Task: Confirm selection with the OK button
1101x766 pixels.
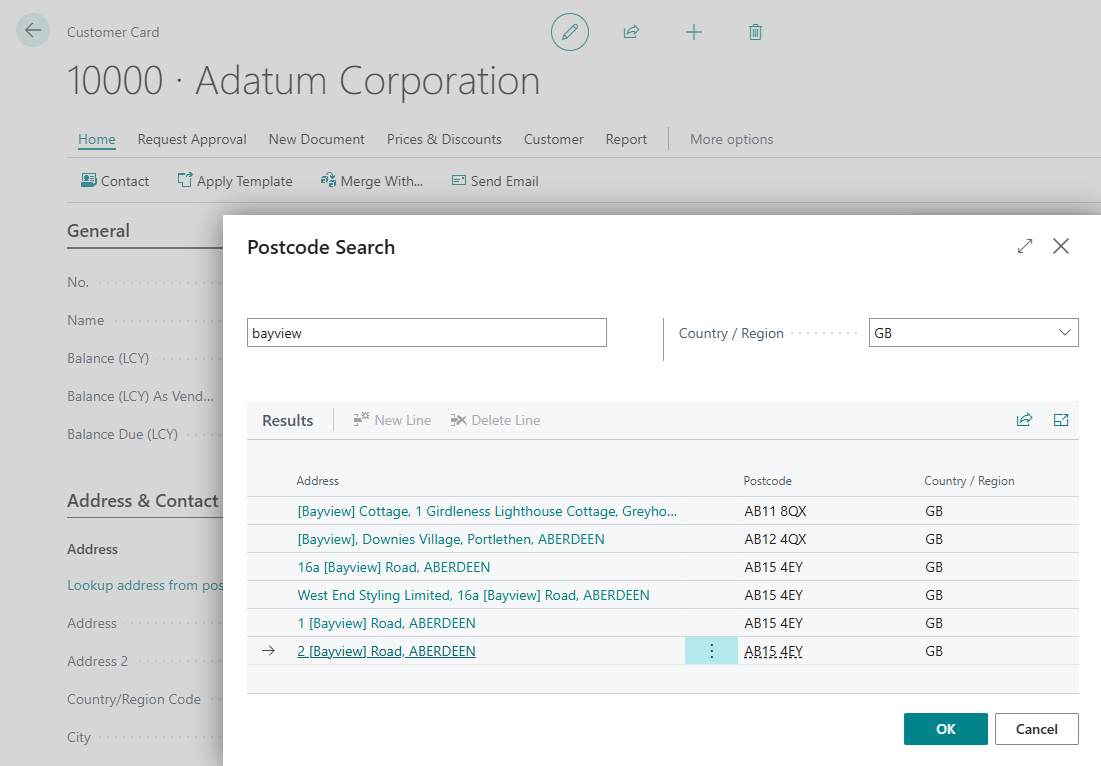Action: (945, 729)
